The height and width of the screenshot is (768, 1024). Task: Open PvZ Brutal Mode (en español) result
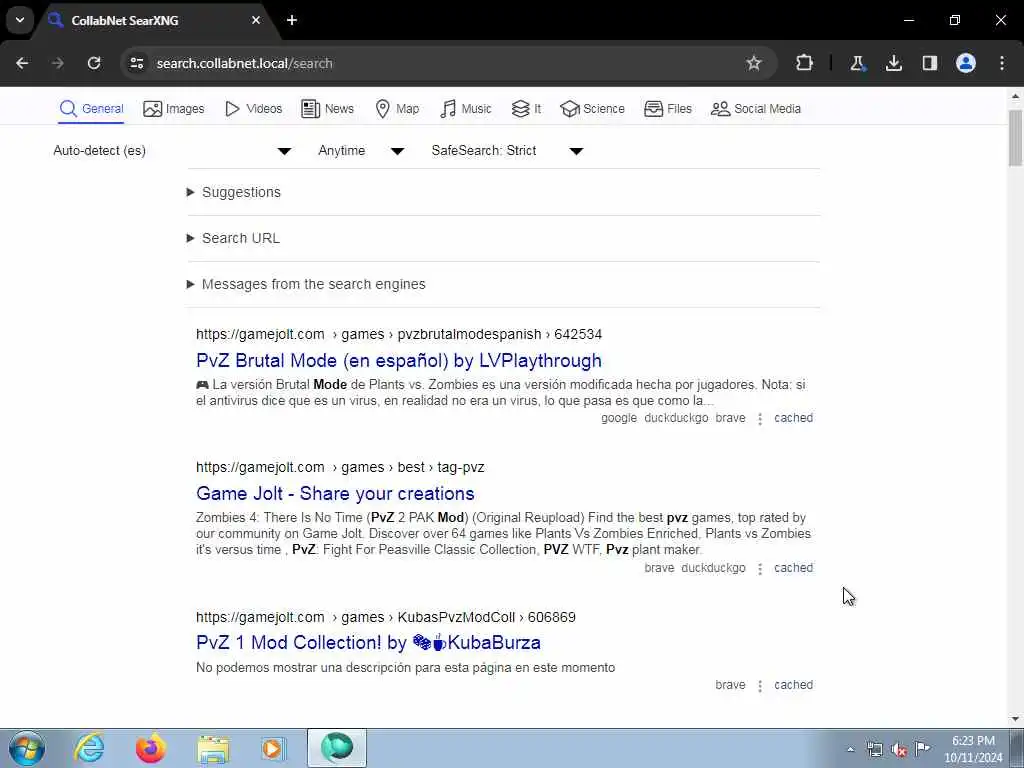[x=399, y=360]
